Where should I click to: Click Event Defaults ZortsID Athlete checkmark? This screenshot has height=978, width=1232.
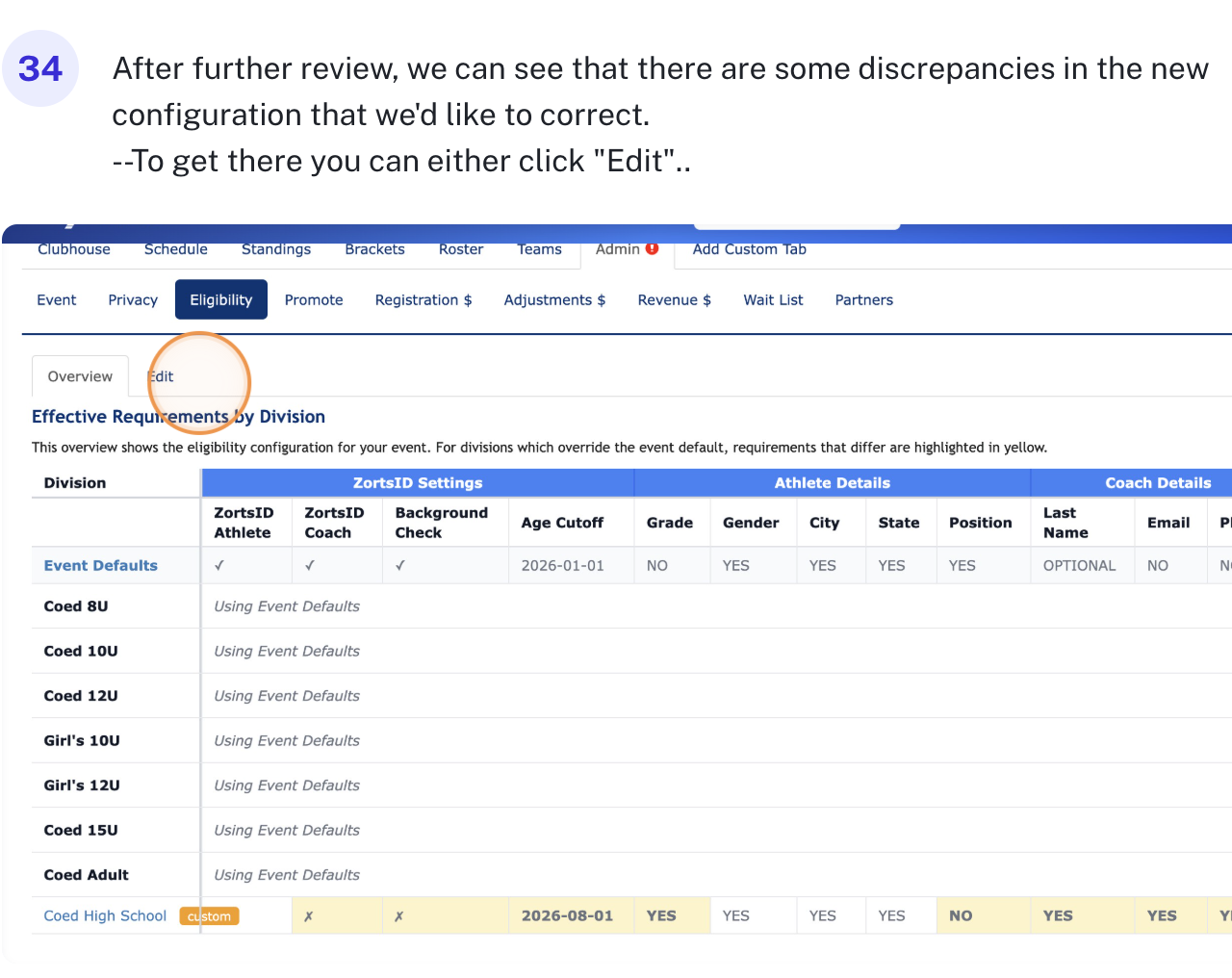219,566
